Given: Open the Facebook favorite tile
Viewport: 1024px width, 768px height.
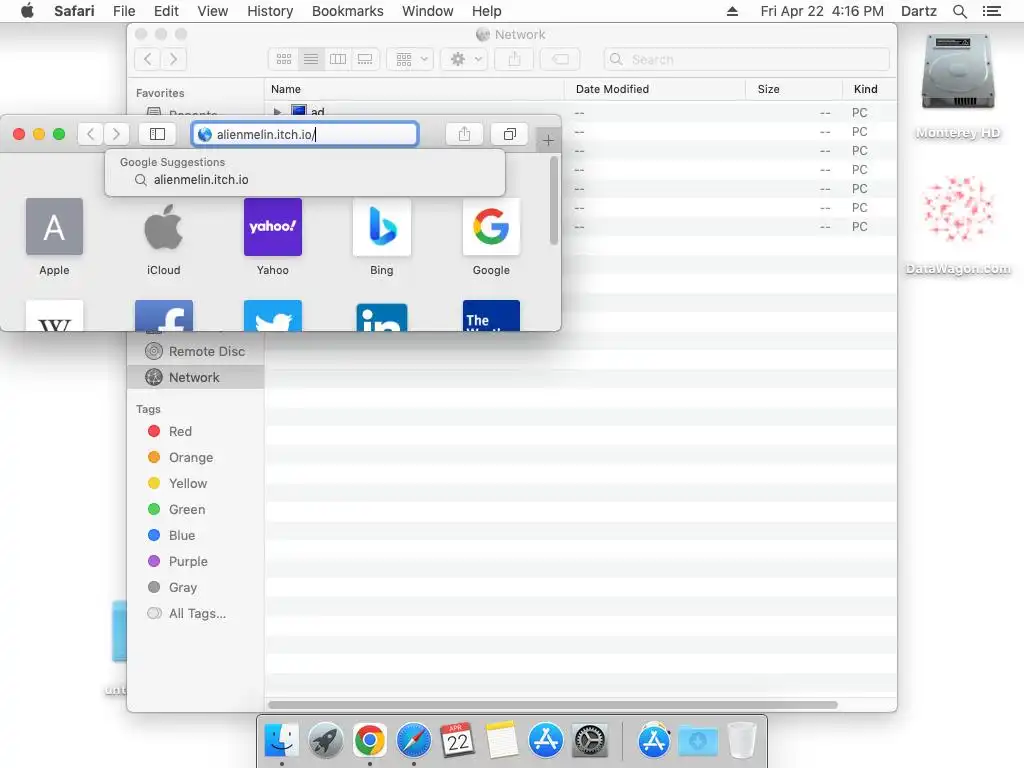Looking at the screenshot, I should pyautogui.click(x=163, y=315).
